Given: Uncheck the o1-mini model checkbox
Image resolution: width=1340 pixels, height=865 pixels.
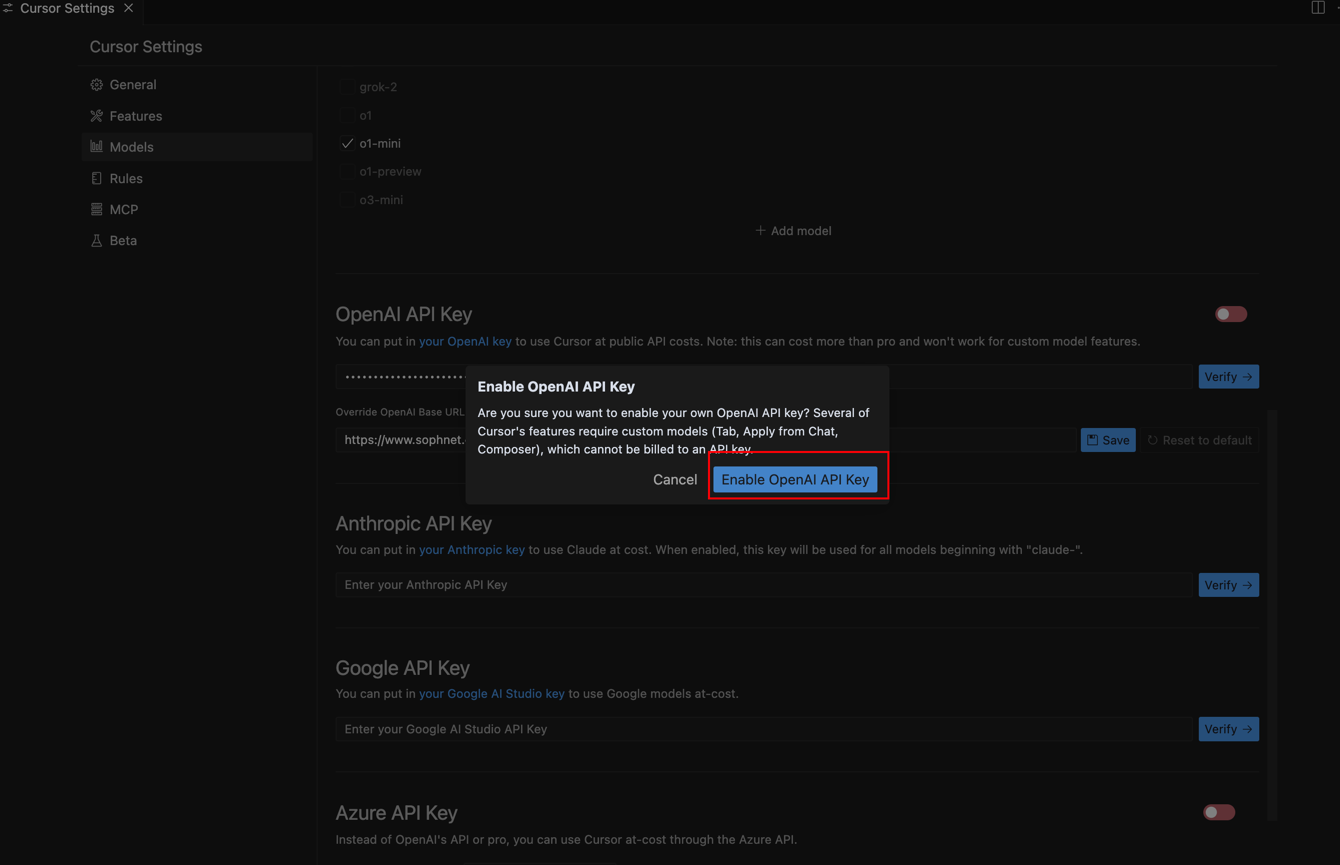Looking at the screenshot, I should point(347,144).
